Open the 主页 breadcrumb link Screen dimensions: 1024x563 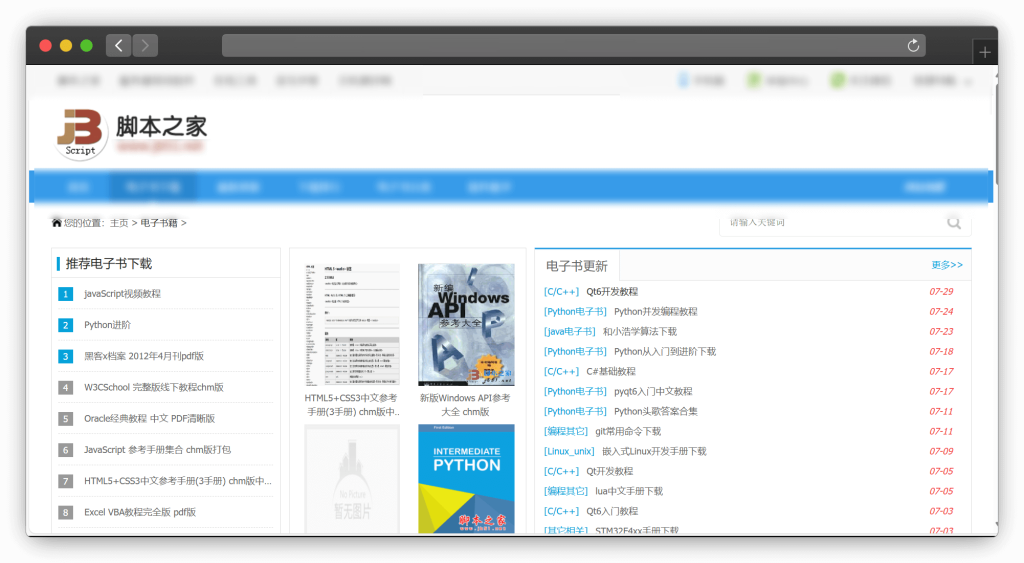tap(120, 223)
